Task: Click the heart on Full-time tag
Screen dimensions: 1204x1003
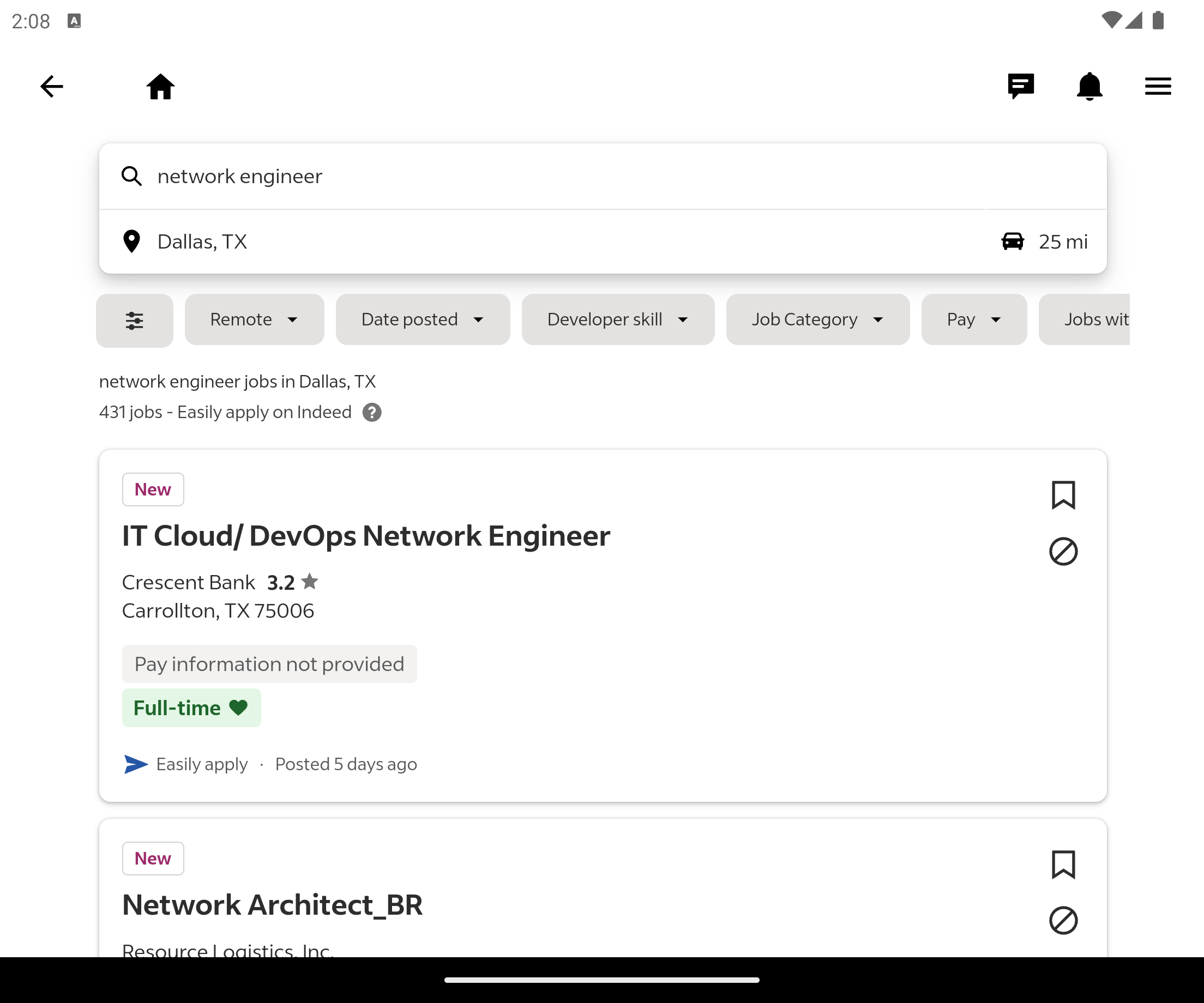Action: [x=238, y=708]
